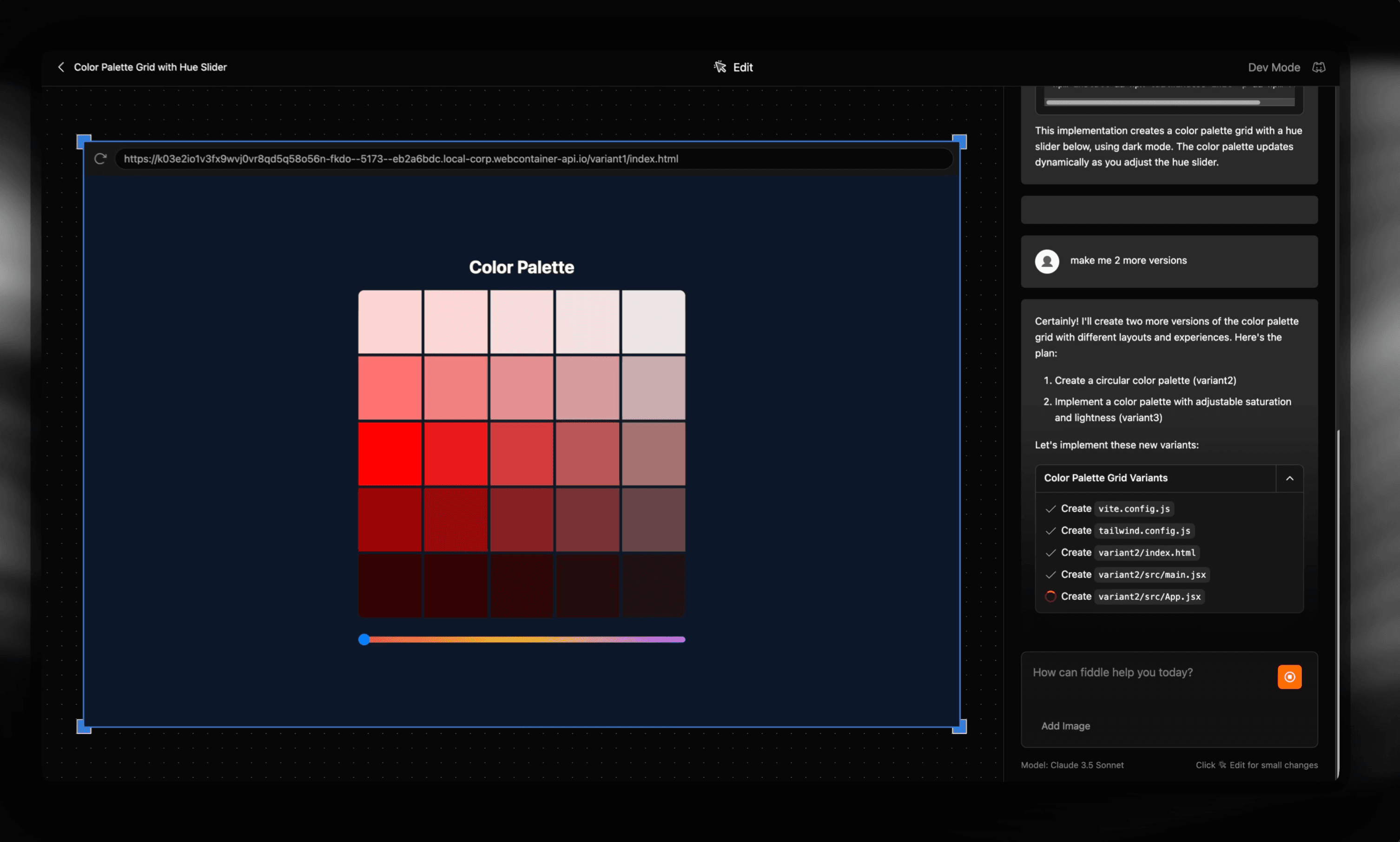
Task: Click the back arrow beside project title
Action: [61, 67]
